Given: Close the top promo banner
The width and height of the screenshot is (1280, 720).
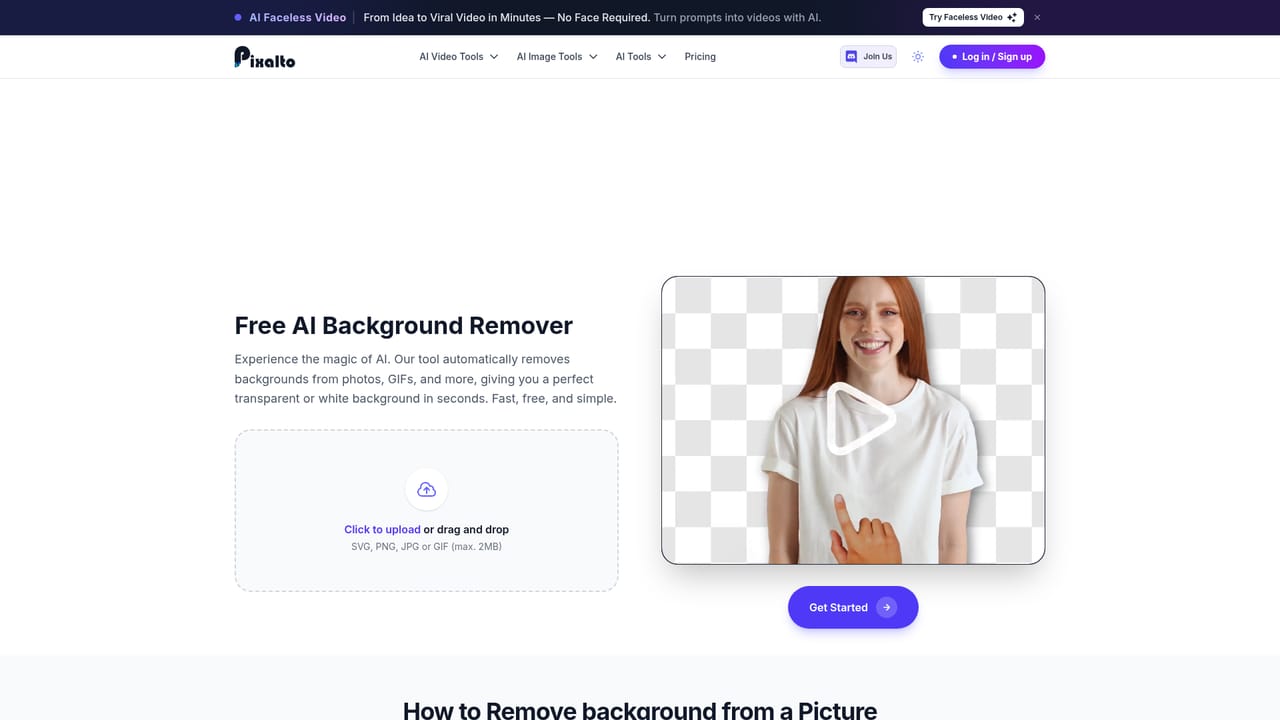Looking at the screenshot, I should 1037,17.
